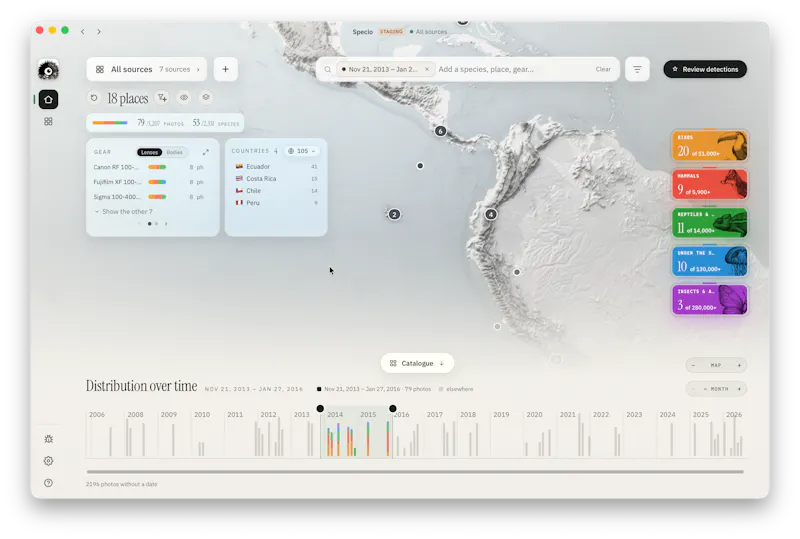
Task: Go to next page of Gear panel
Action: (166, 224)
